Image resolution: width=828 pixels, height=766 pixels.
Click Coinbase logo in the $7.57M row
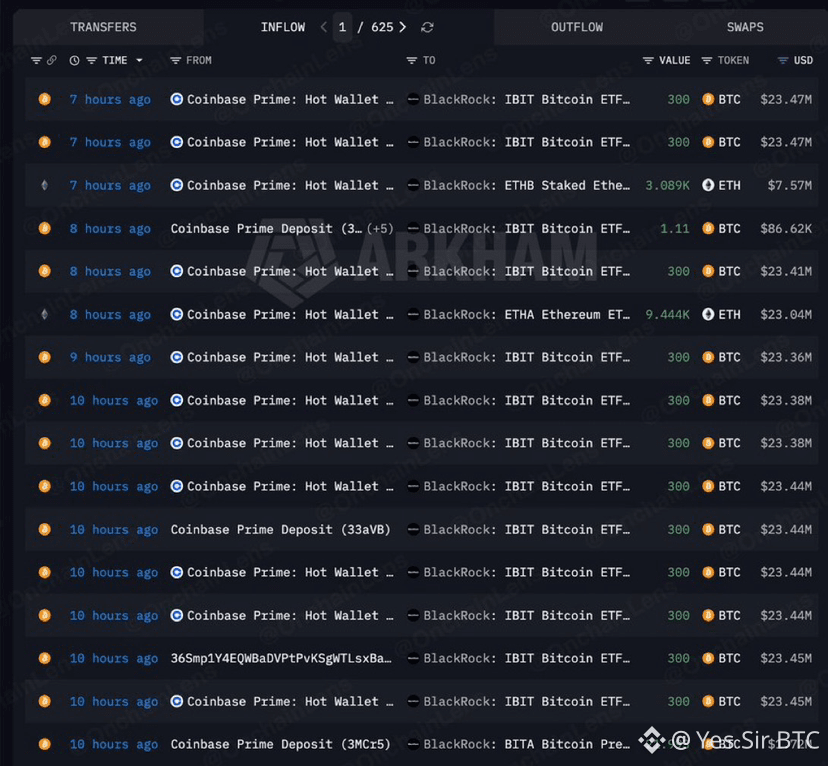pyautogui.click(x=177, y=185)
